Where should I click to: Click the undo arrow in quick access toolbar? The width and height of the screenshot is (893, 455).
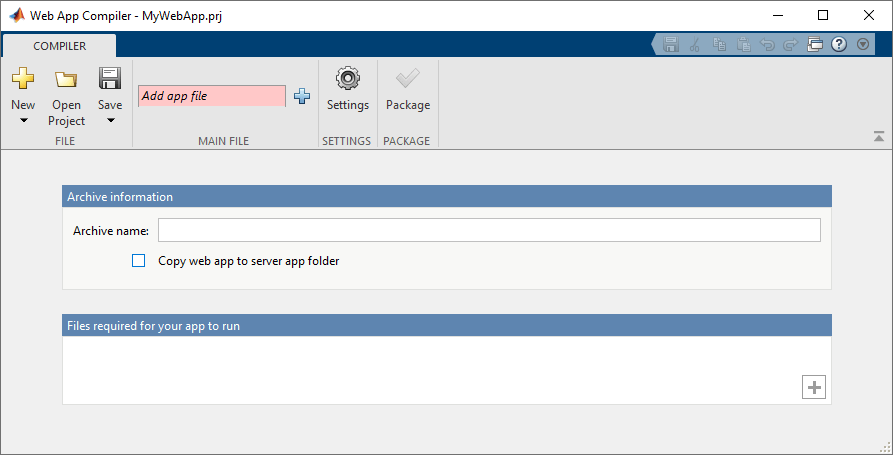point(767,45)
